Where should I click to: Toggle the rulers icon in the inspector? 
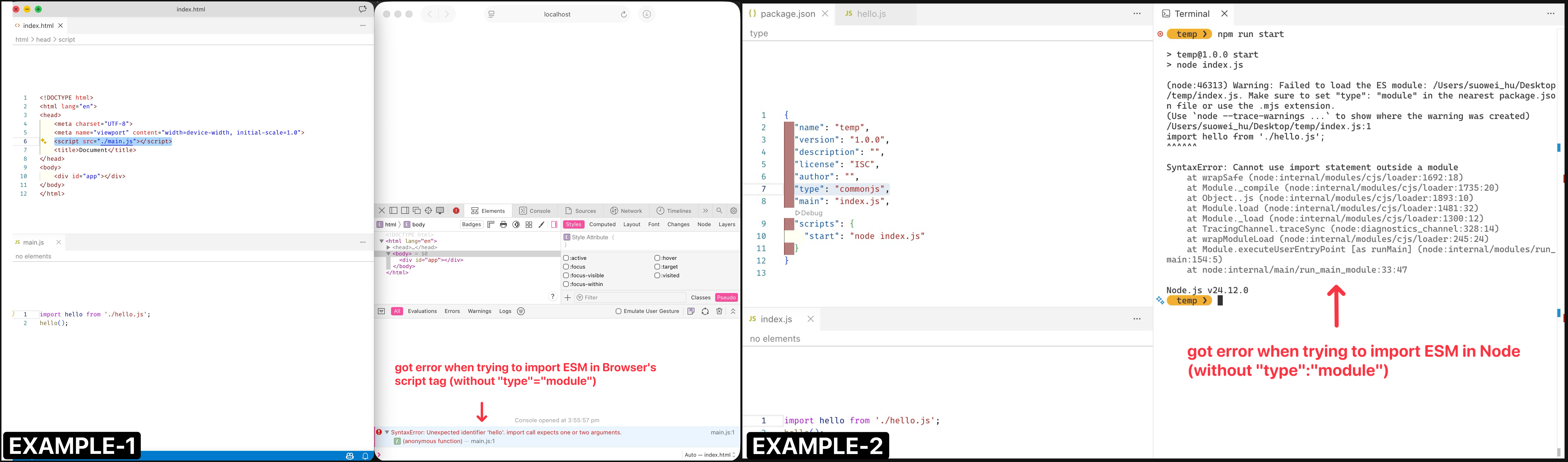click(x=491, y=225)
